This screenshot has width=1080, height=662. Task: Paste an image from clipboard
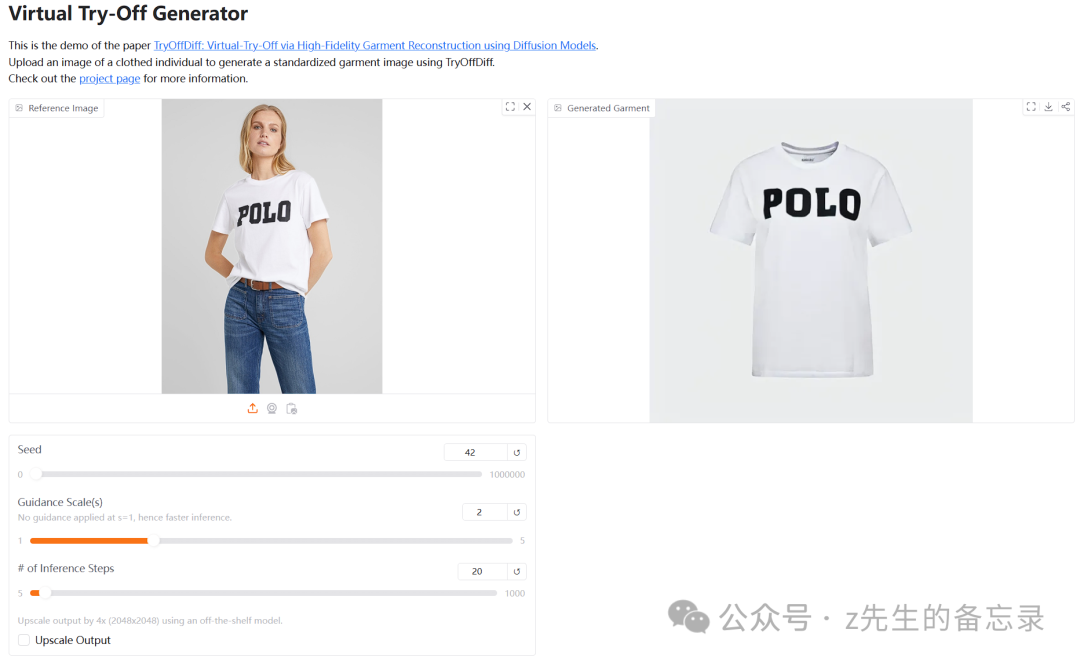pyautogui.click(x=291, y=408)
